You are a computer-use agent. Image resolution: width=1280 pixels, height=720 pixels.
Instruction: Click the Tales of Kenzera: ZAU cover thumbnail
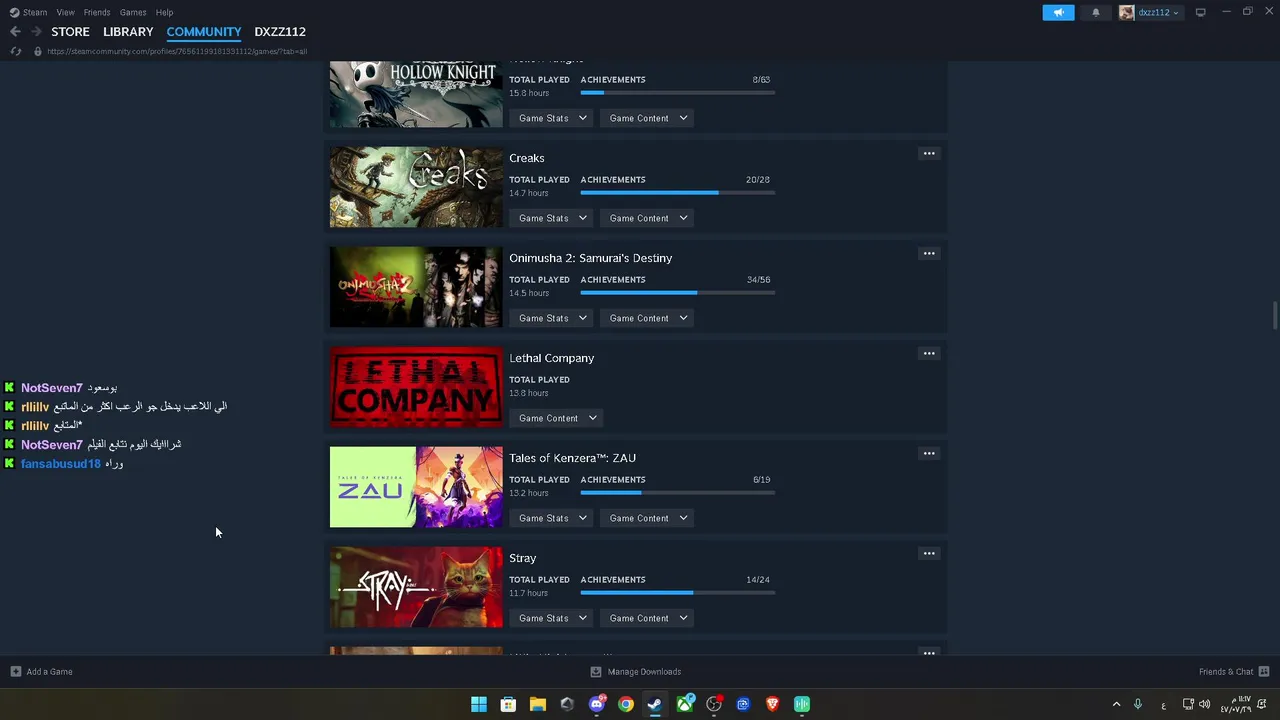(416, 487)
